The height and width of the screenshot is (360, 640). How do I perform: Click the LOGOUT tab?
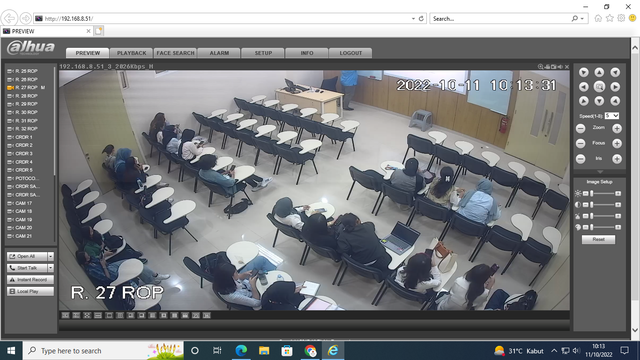(x=351, y=53)
